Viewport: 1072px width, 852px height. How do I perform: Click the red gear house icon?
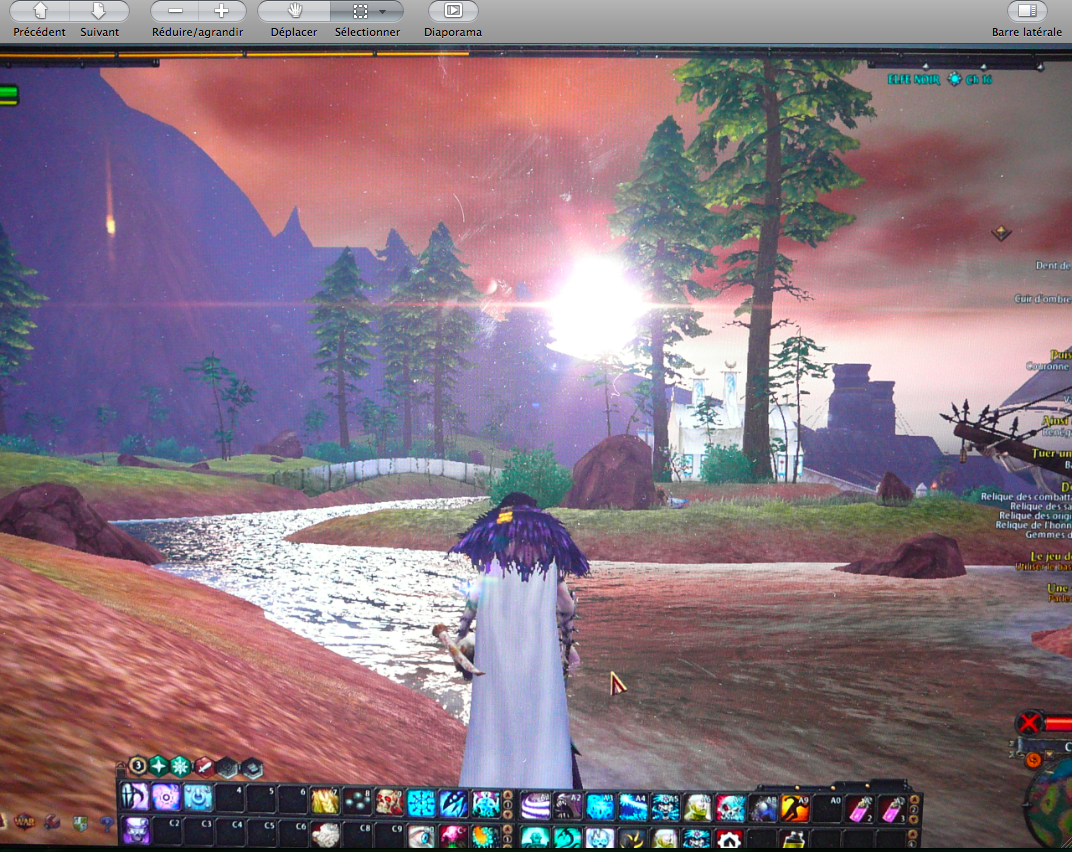tap(729, 840)
